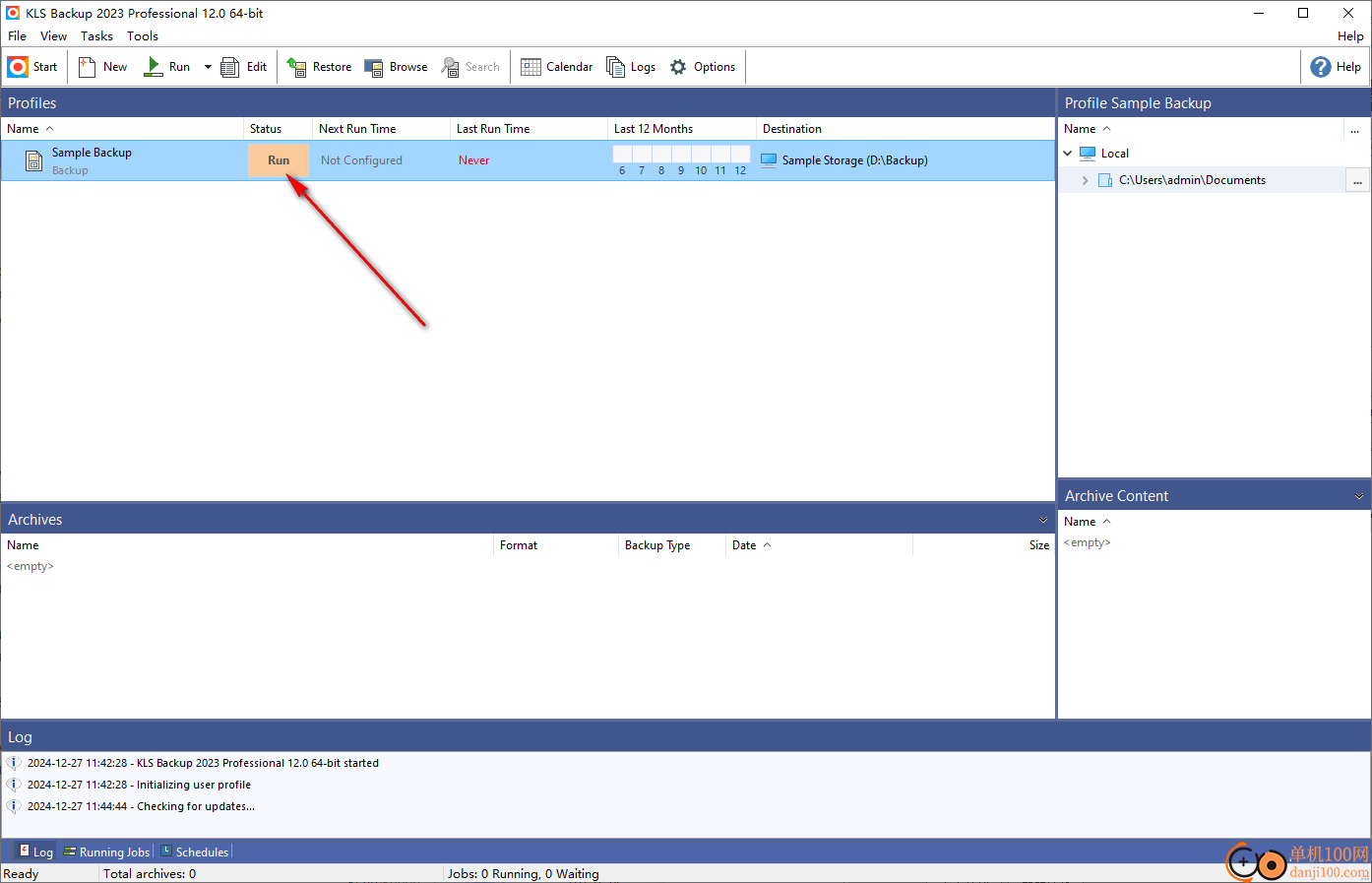Click the KLS Backup title bar app icon

13,13
